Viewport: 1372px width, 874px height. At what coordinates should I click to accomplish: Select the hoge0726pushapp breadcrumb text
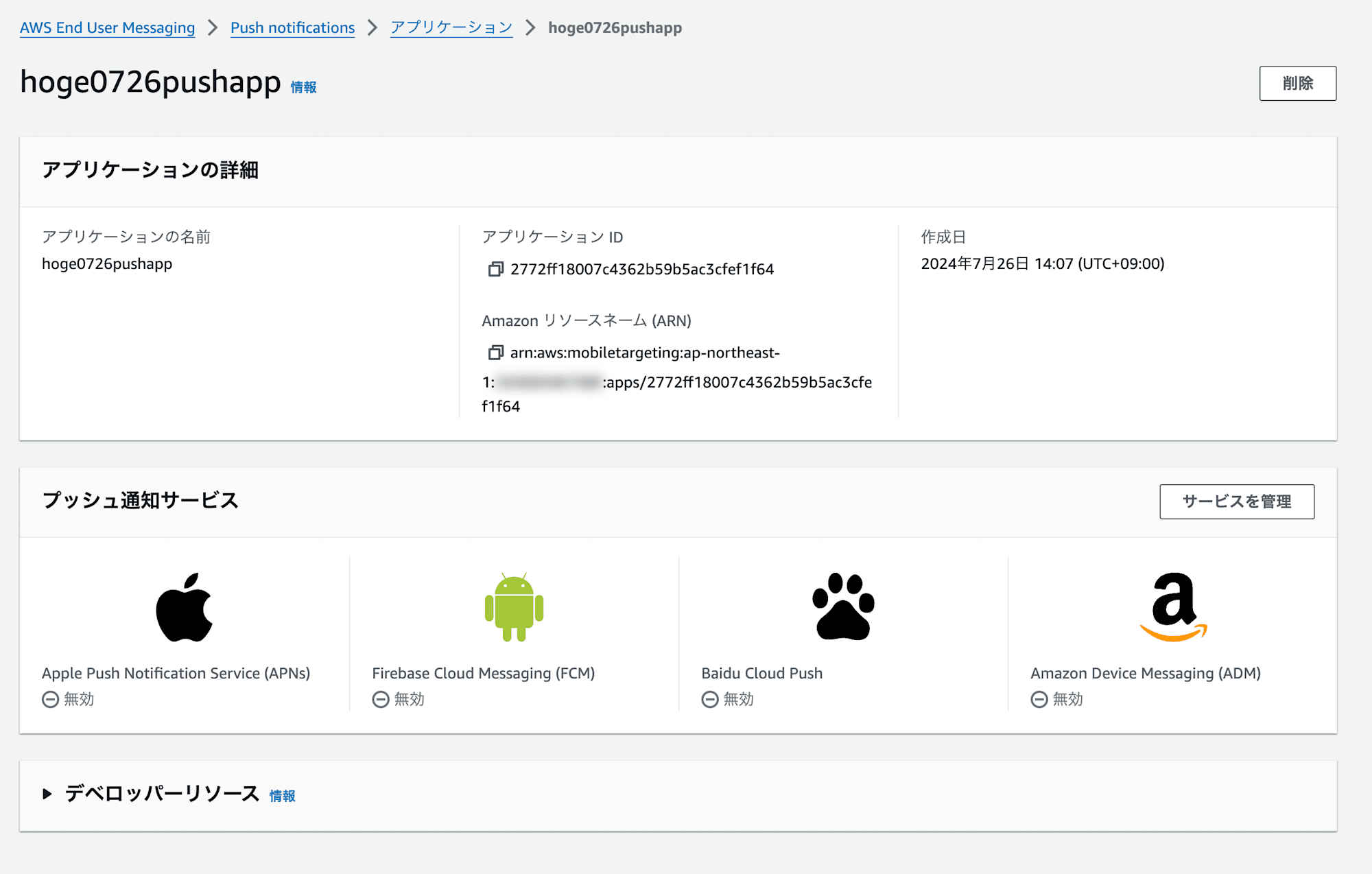click(x=615, y=27)
